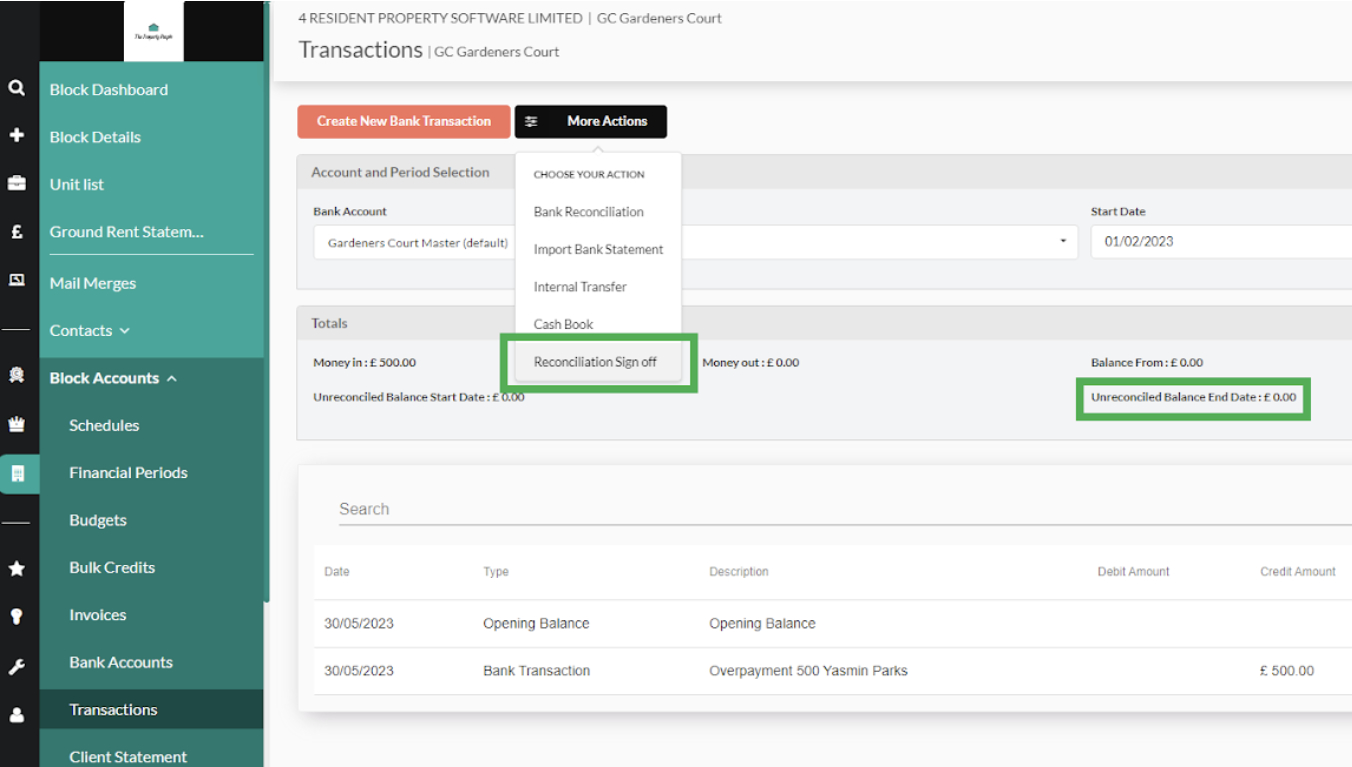
Task: Open the user profile icon in sidebar
Action: (16, 715)
